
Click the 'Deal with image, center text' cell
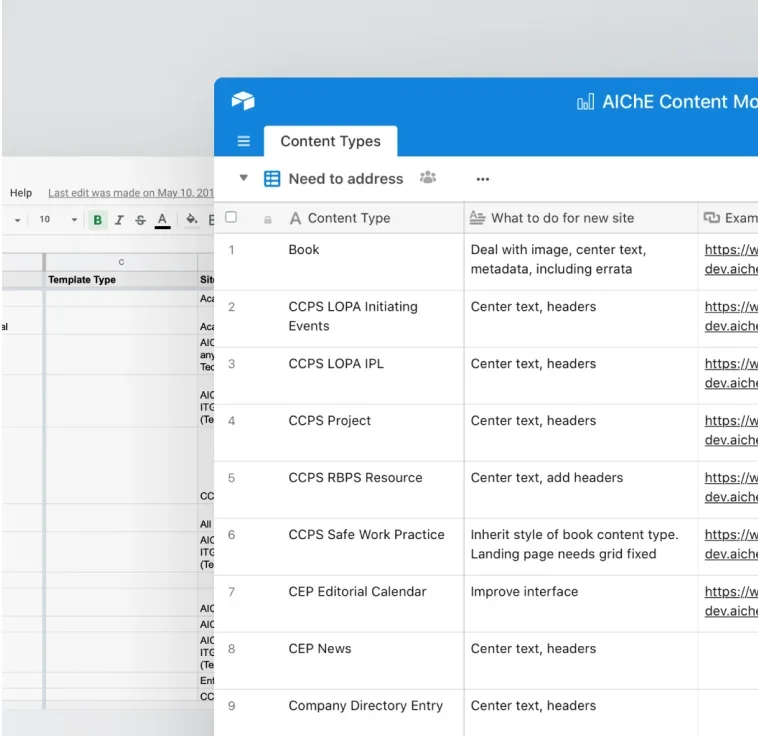tap(581, 262)
